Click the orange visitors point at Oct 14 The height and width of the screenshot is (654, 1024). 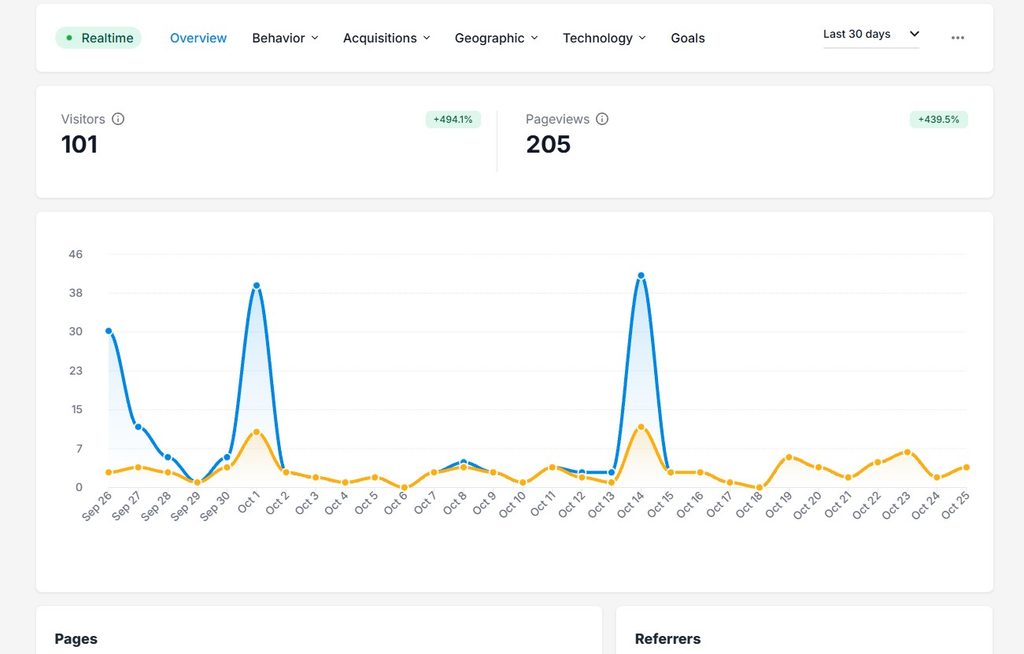641,427
